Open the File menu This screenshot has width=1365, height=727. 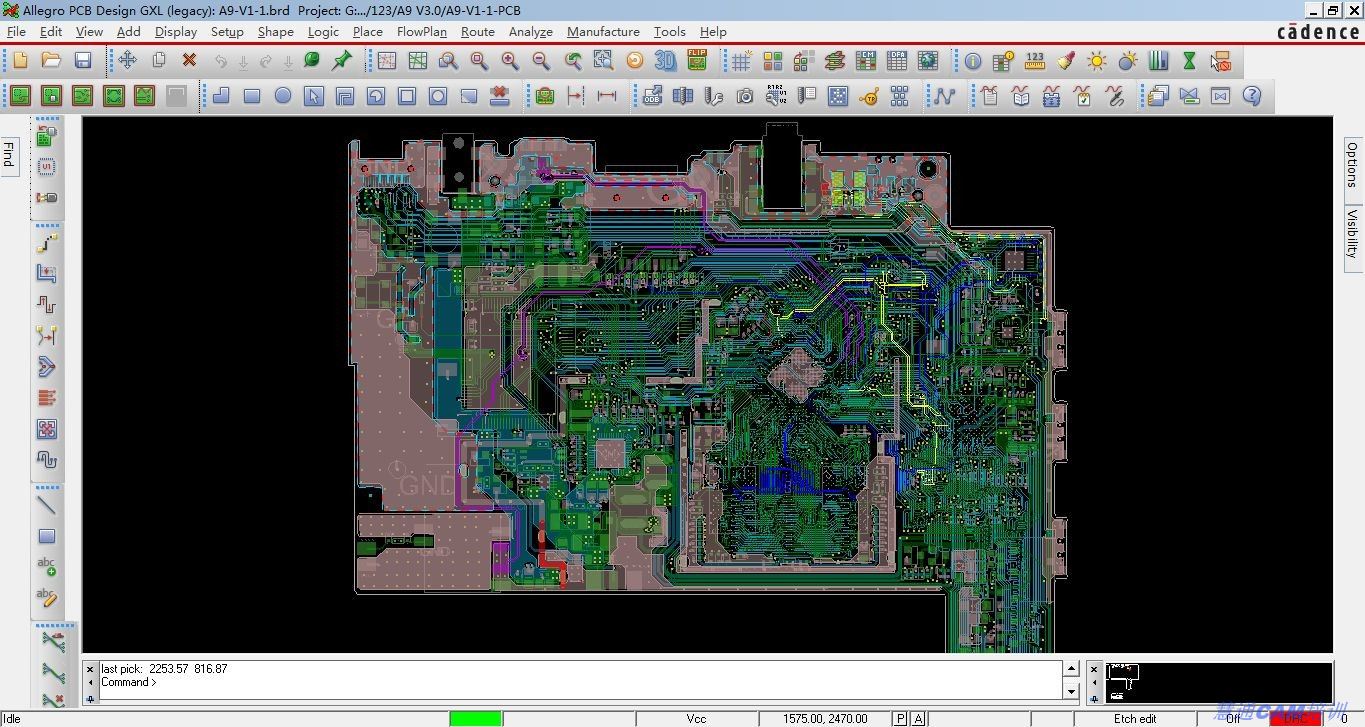(x=16, y=32)
